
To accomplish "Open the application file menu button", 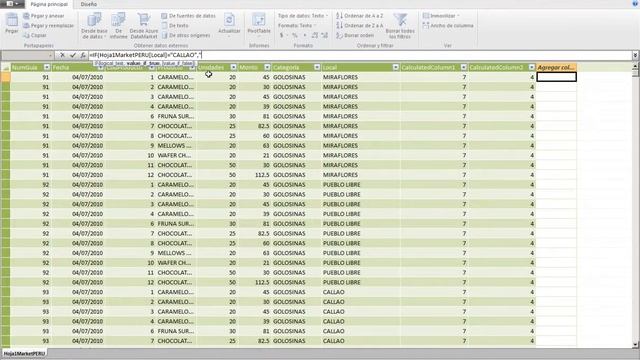I will point(12,4).
